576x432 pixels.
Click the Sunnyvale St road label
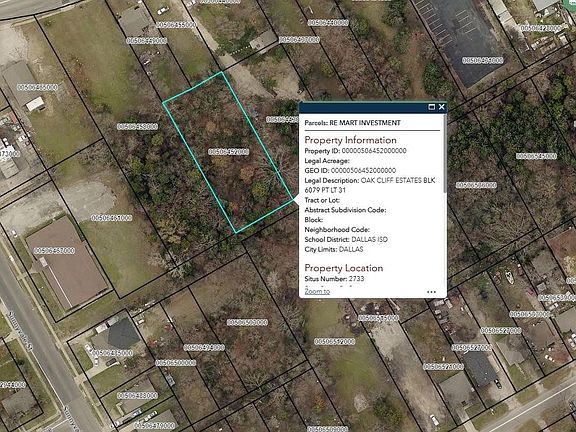[x=19, y=331]
